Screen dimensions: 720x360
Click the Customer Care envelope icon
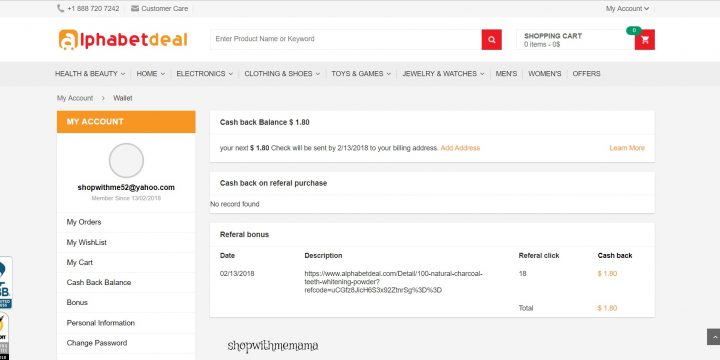point(135,8)
